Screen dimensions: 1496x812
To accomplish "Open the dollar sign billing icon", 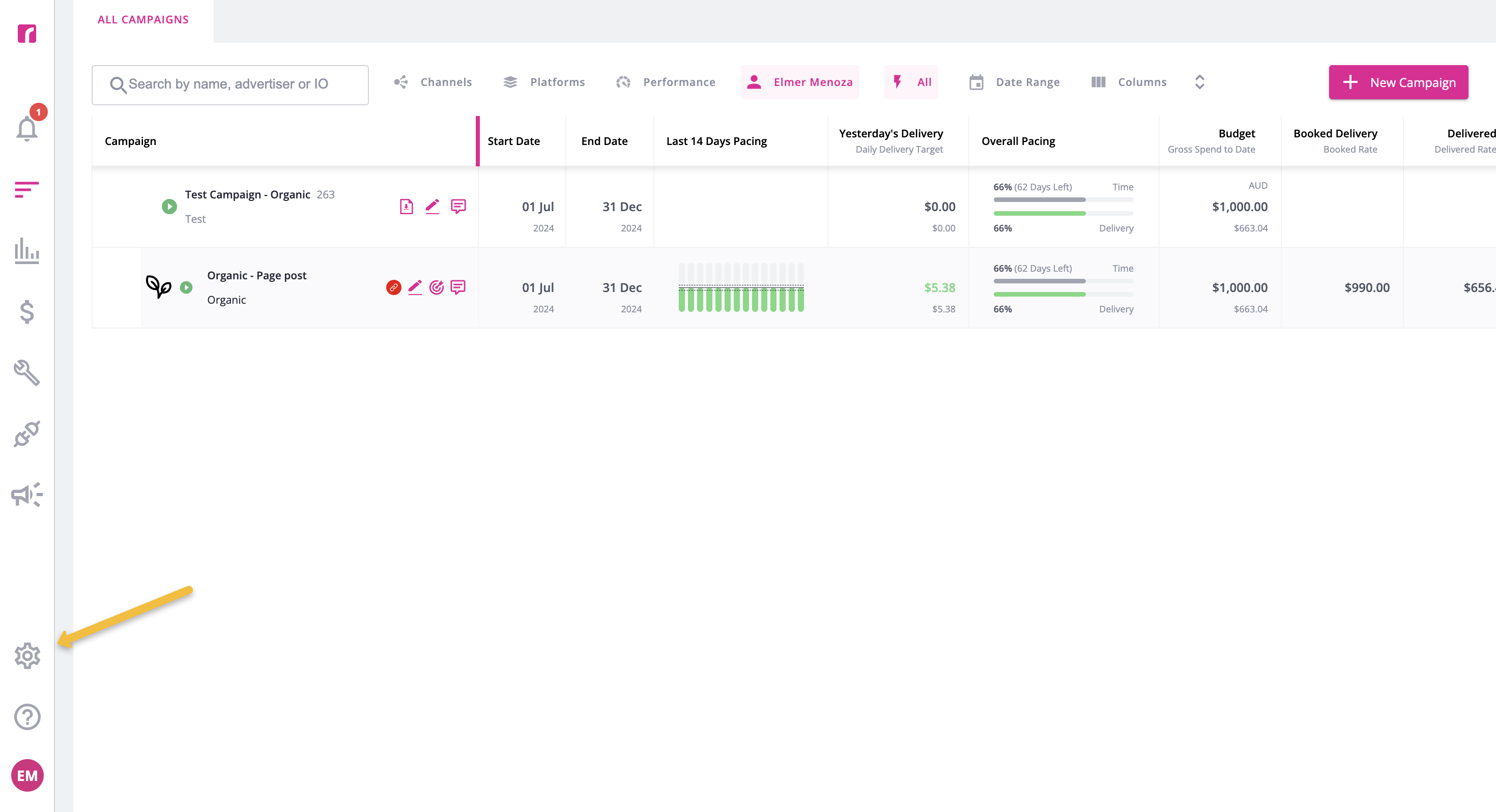I will coord(26,312).
